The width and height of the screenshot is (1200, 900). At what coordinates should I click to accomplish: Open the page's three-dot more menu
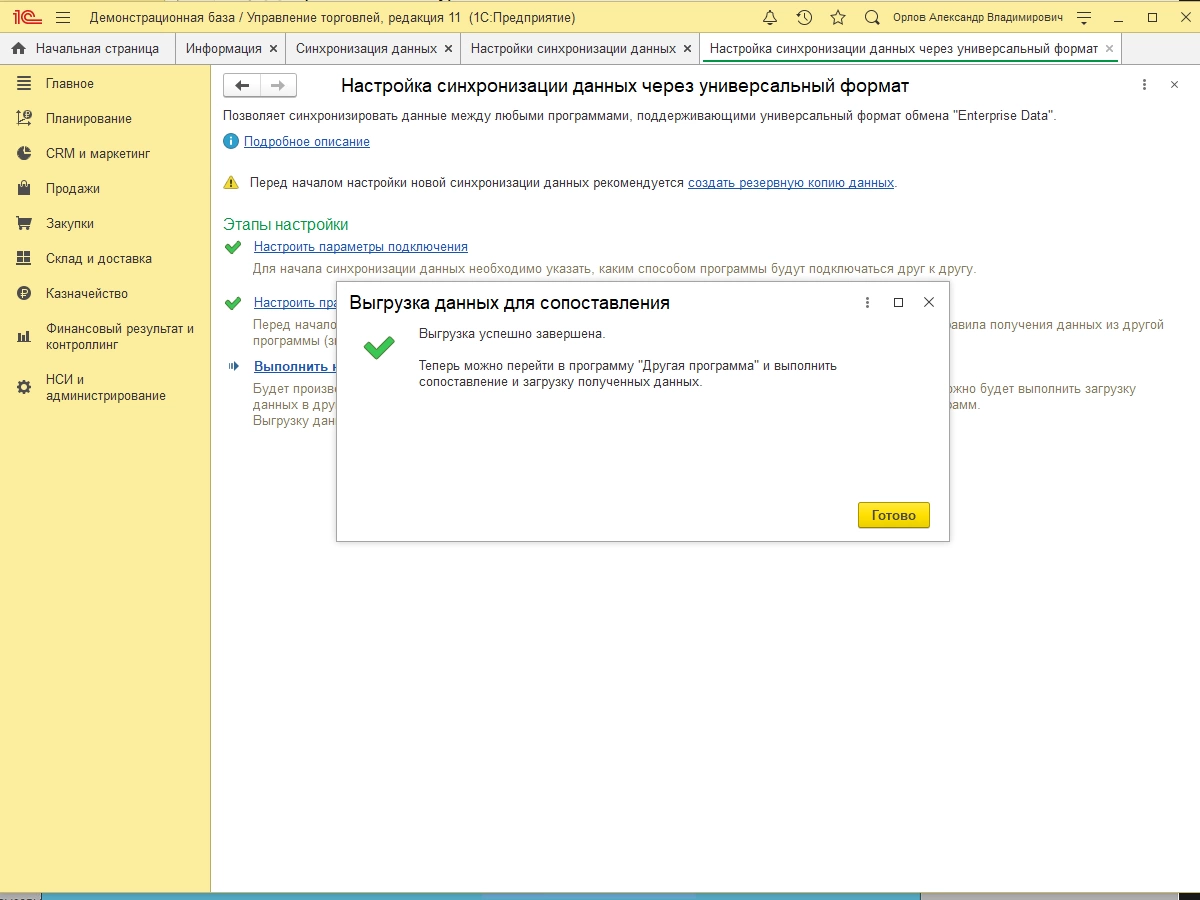[x=1145, y=86]
